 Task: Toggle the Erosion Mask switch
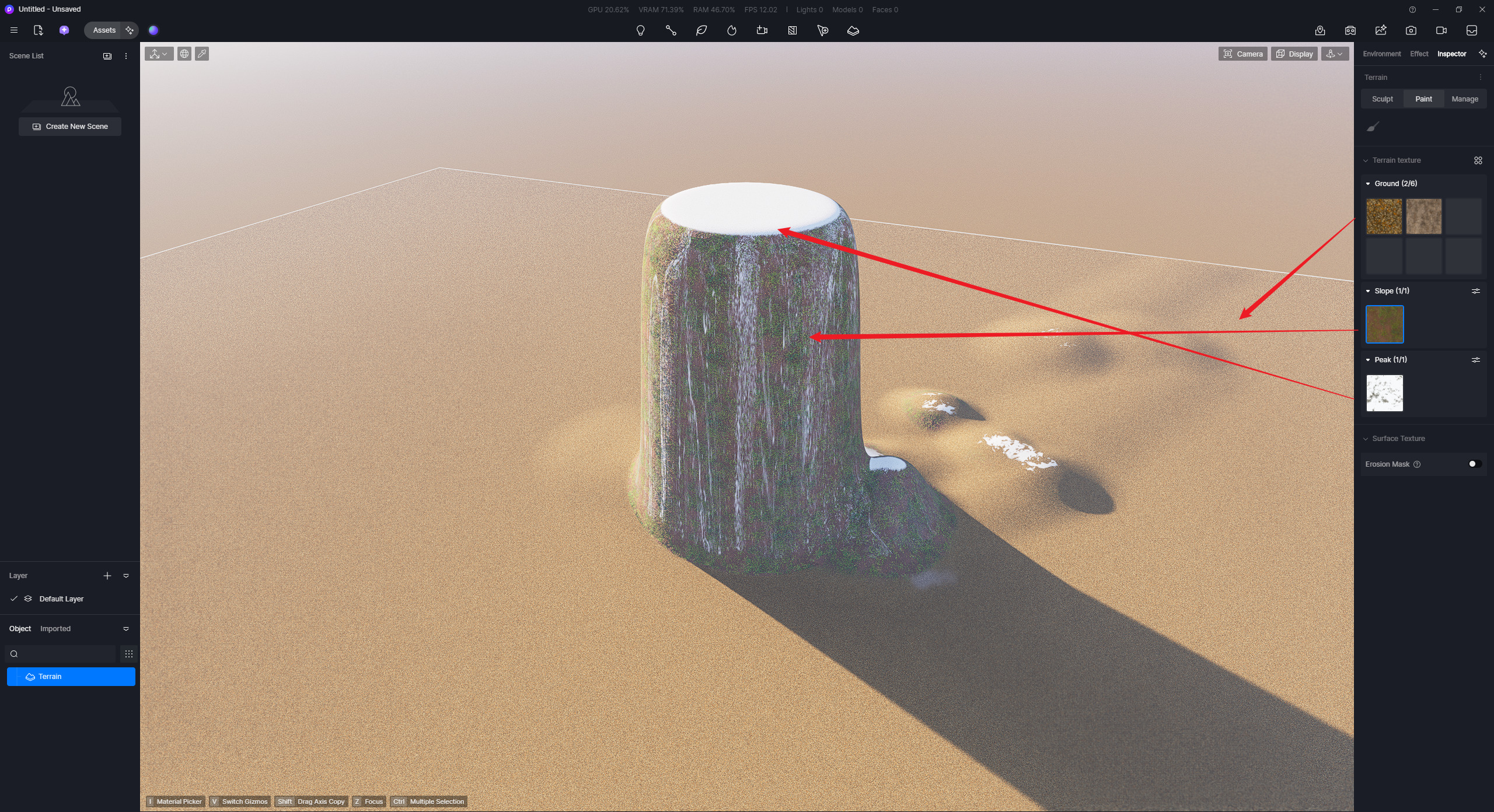coord(1475,464)
